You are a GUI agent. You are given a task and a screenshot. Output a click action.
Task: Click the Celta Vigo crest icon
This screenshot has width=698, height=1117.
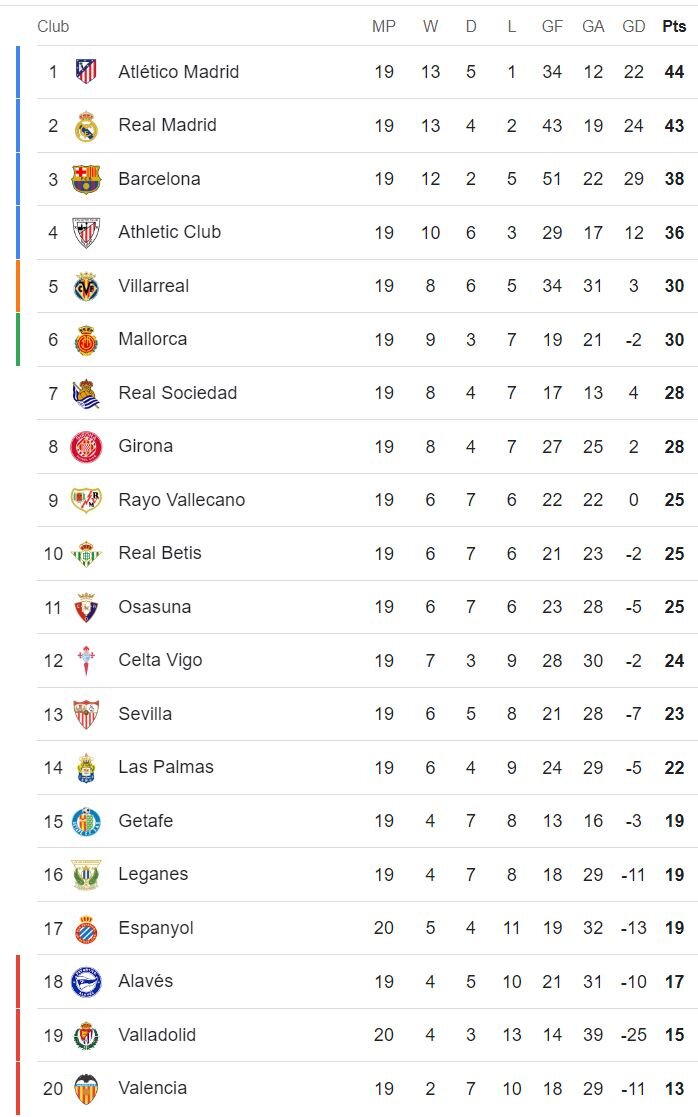(86, 661)
